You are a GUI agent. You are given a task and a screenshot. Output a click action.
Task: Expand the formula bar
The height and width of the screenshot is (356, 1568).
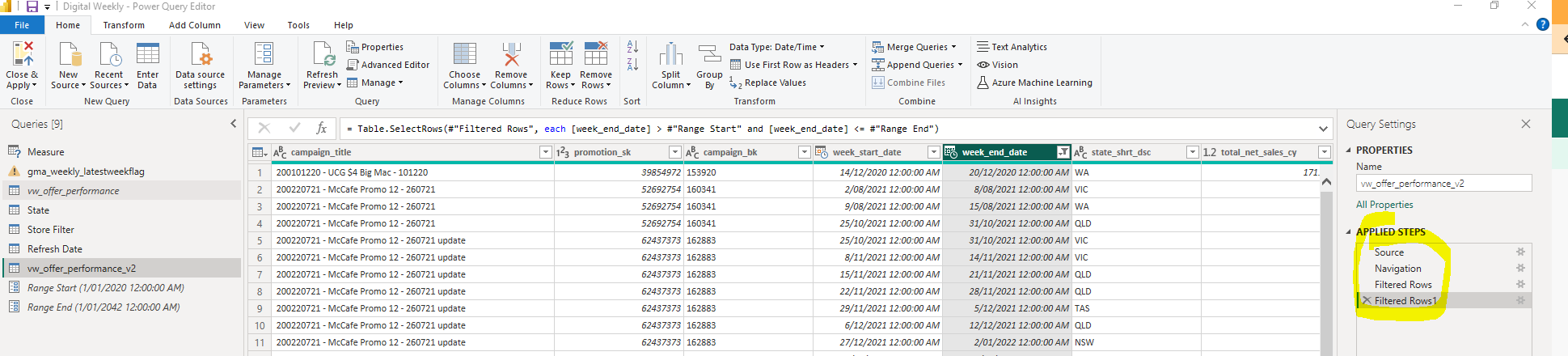point(1323,129)
